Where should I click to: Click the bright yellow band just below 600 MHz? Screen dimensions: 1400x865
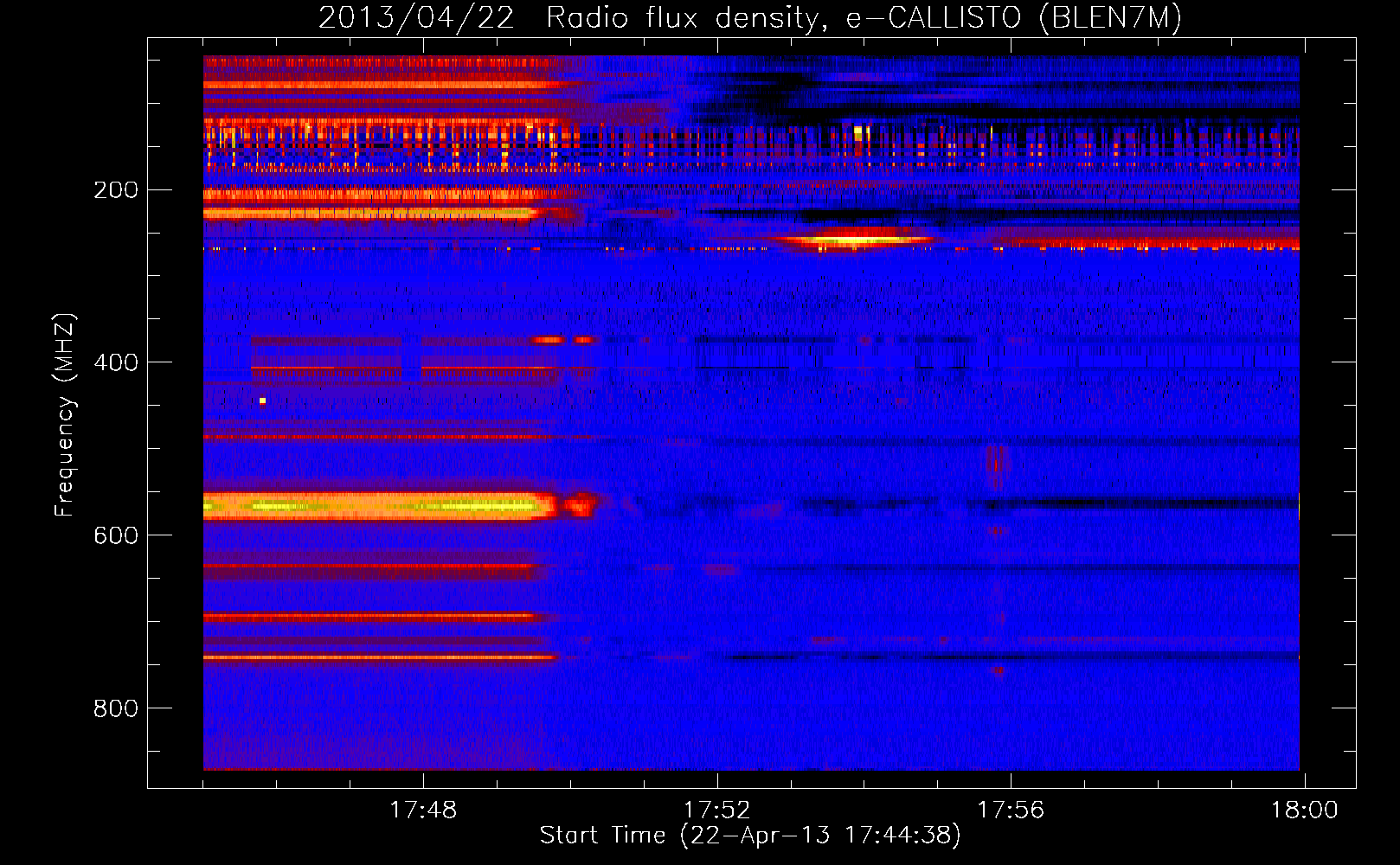point(381,505)
